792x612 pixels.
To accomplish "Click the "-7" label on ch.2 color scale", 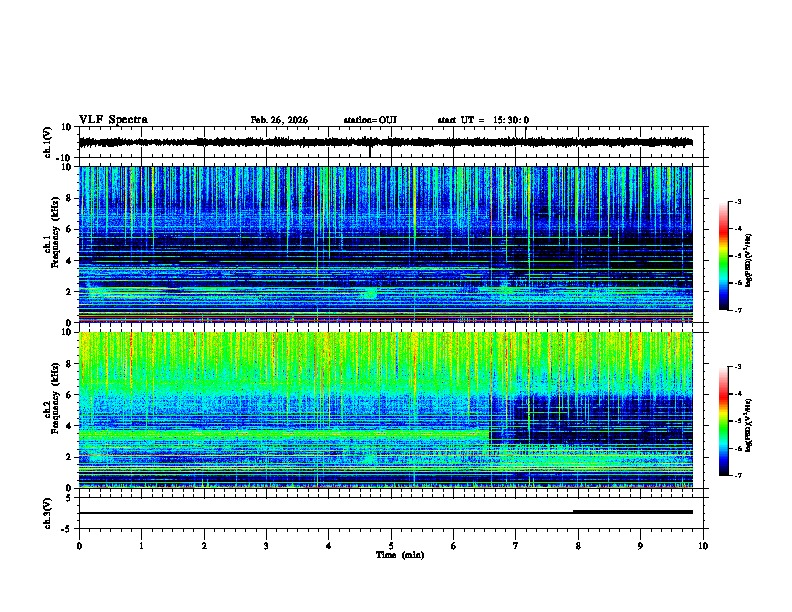I will [737, 476].
